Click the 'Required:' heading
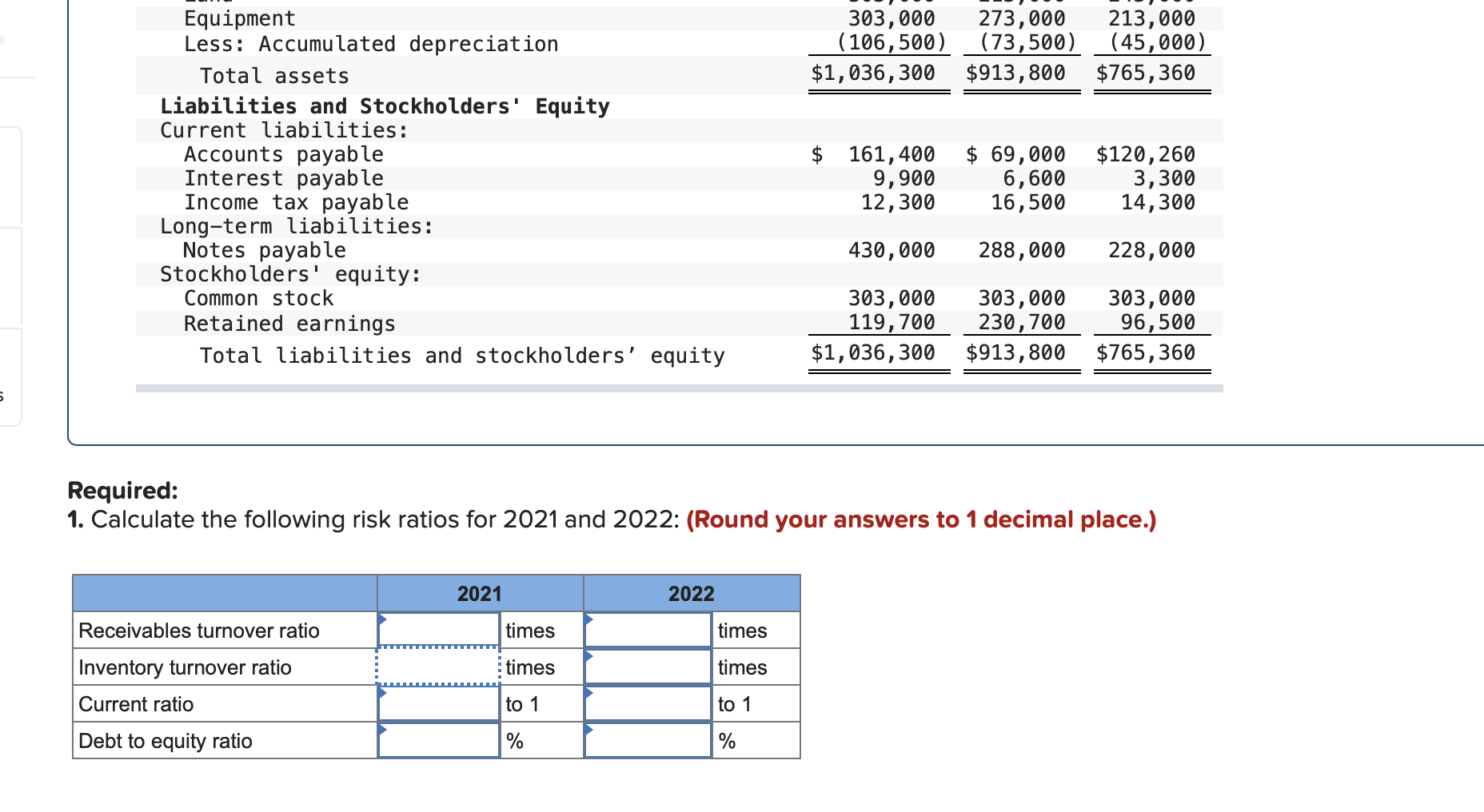The height and width of the screenshot is (812, 1484). pyautogui.click(x=122, y=490)
